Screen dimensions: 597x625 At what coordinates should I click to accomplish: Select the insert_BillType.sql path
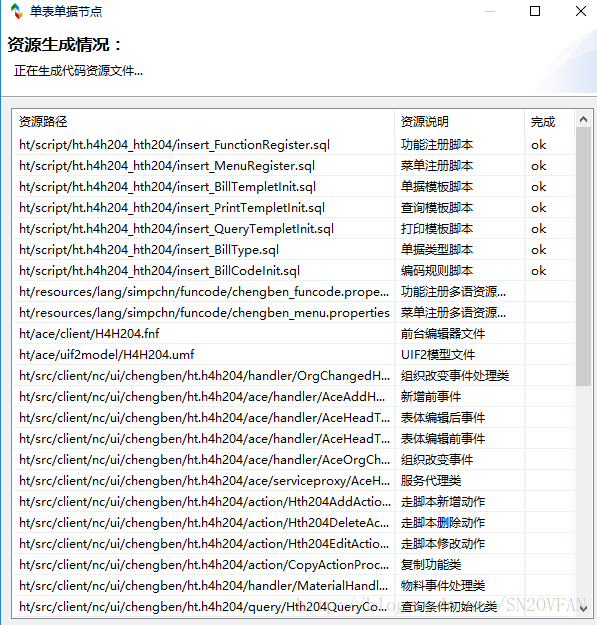click(149, 250)
